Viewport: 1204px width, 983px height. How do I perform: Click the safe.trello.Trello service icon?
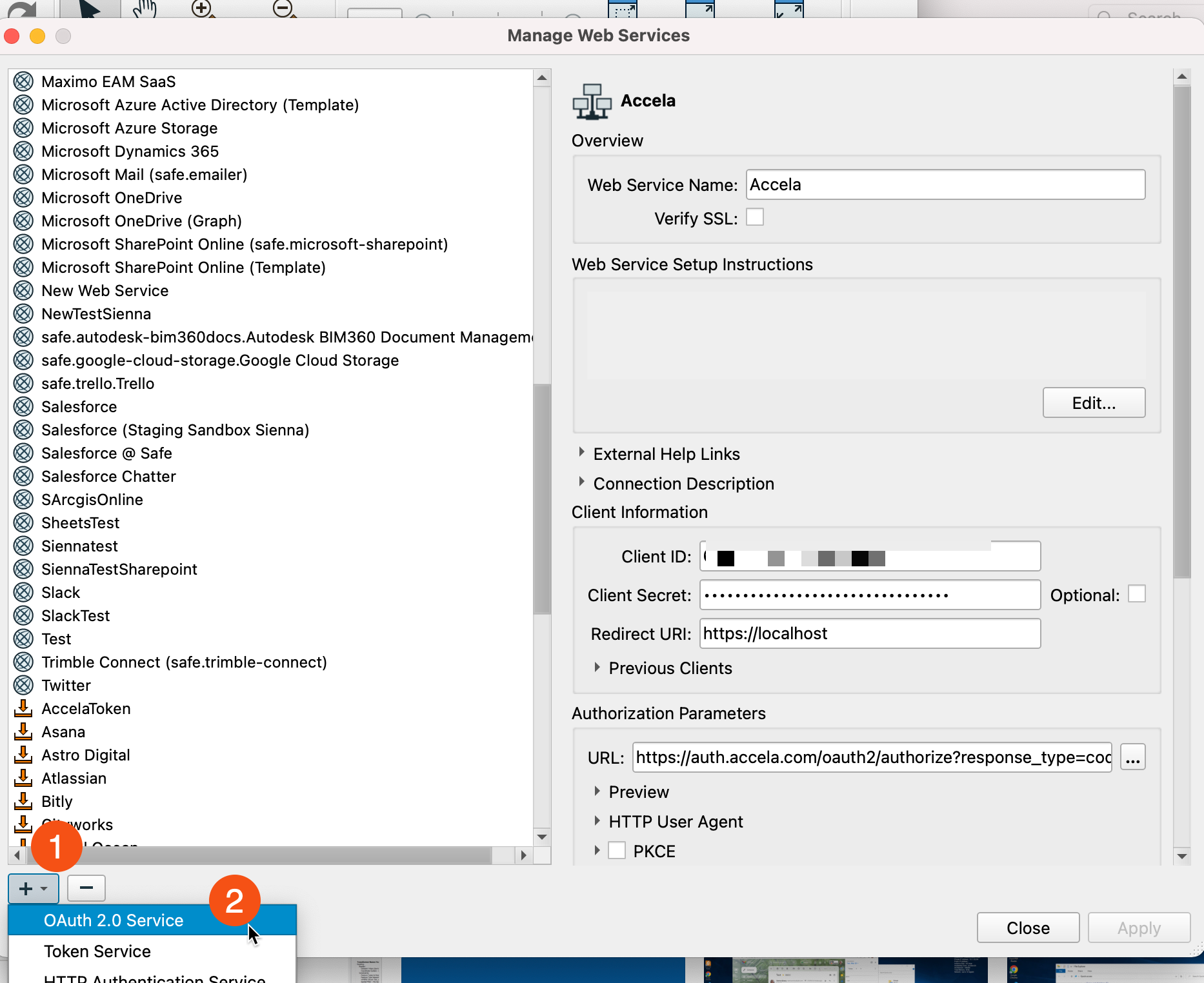point(23,383)
